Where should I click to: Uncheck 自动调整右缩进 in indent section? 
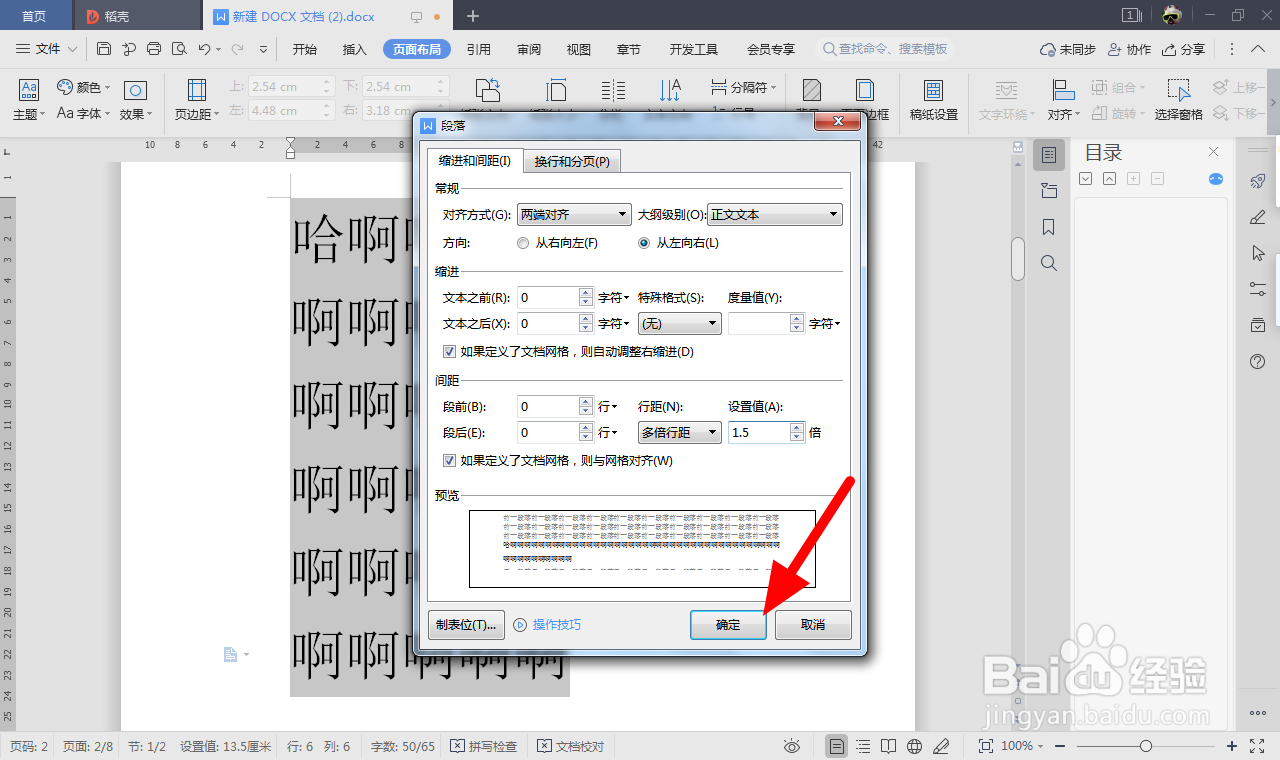pyautogui.click(x=449, y=351)
